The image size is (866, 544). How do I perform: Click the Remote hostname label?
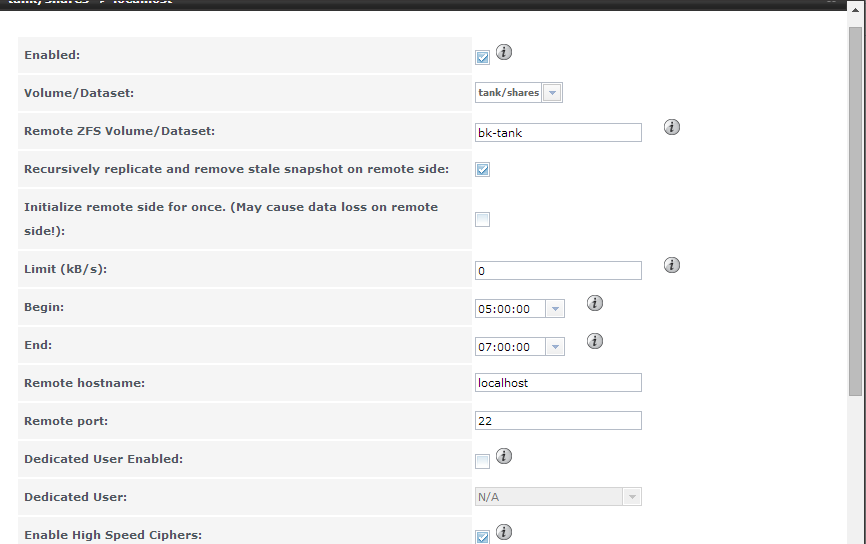tap(85, 383)
